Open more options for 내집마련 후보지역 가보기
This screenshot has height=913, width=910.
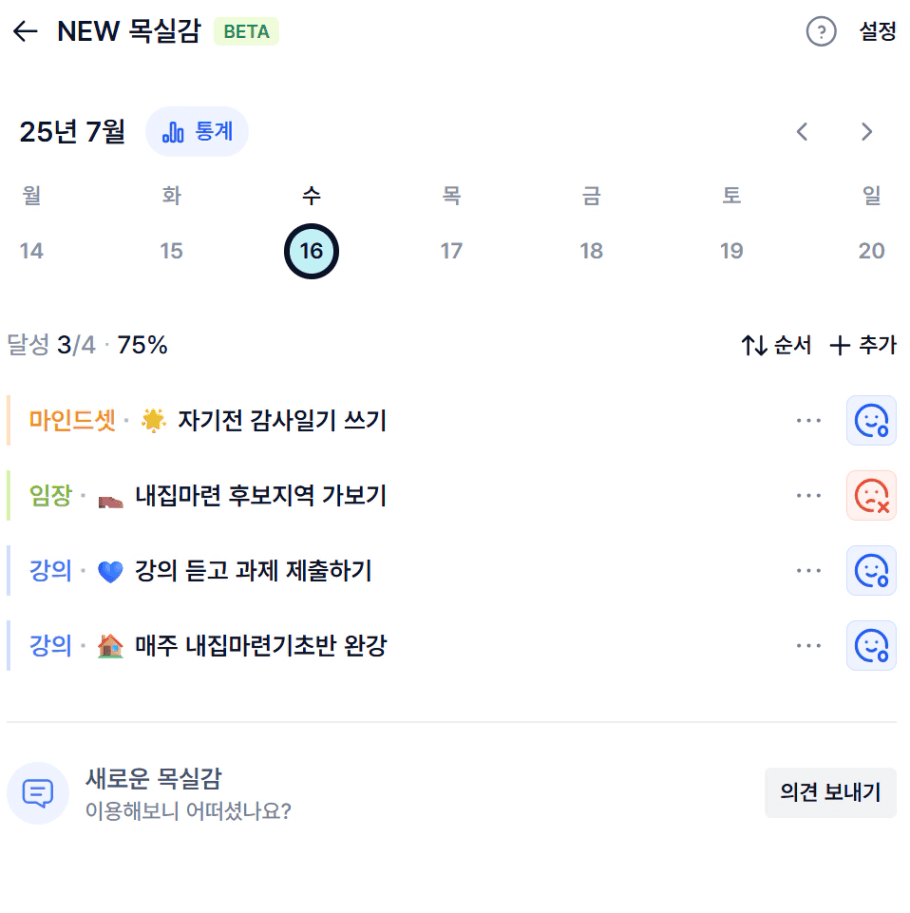[x=809, y=496]
